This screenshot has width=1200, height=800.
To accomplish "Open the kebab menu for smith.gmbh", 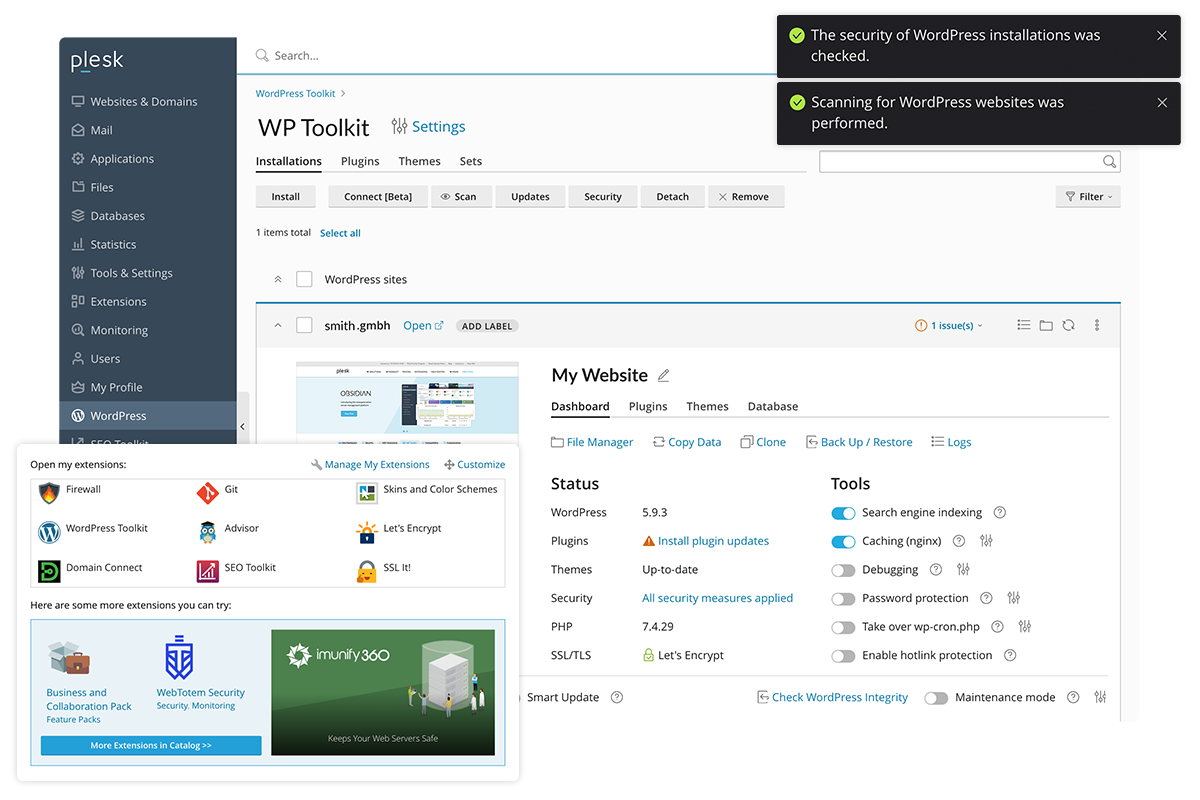I will pos(1097,325).
